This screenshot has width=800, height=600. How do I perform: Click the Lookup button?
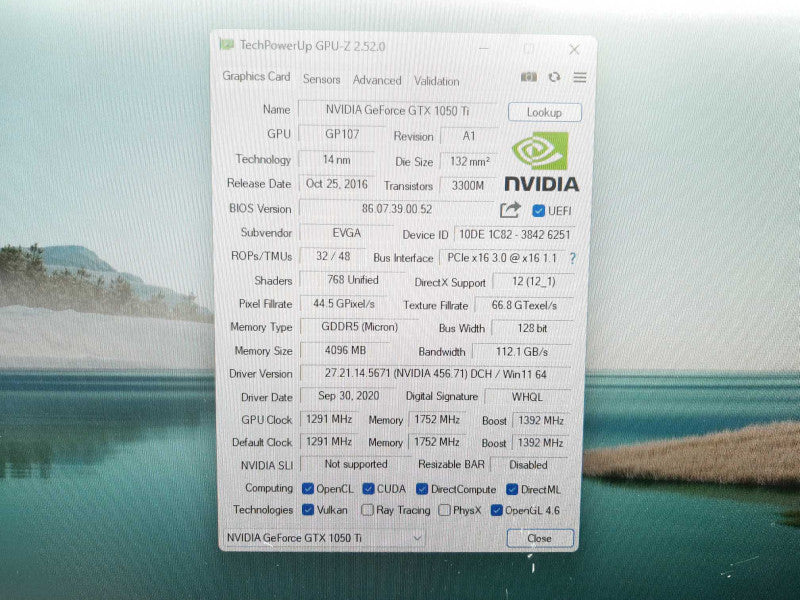544,112
